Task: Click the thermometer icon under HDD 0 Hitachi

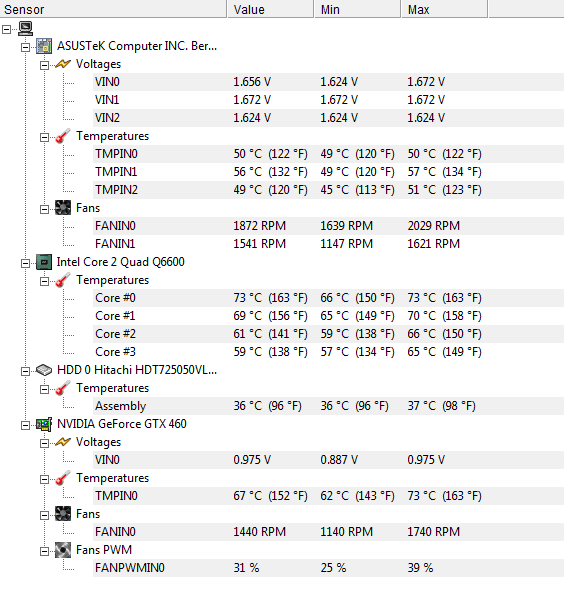Action: coord(63,388)
